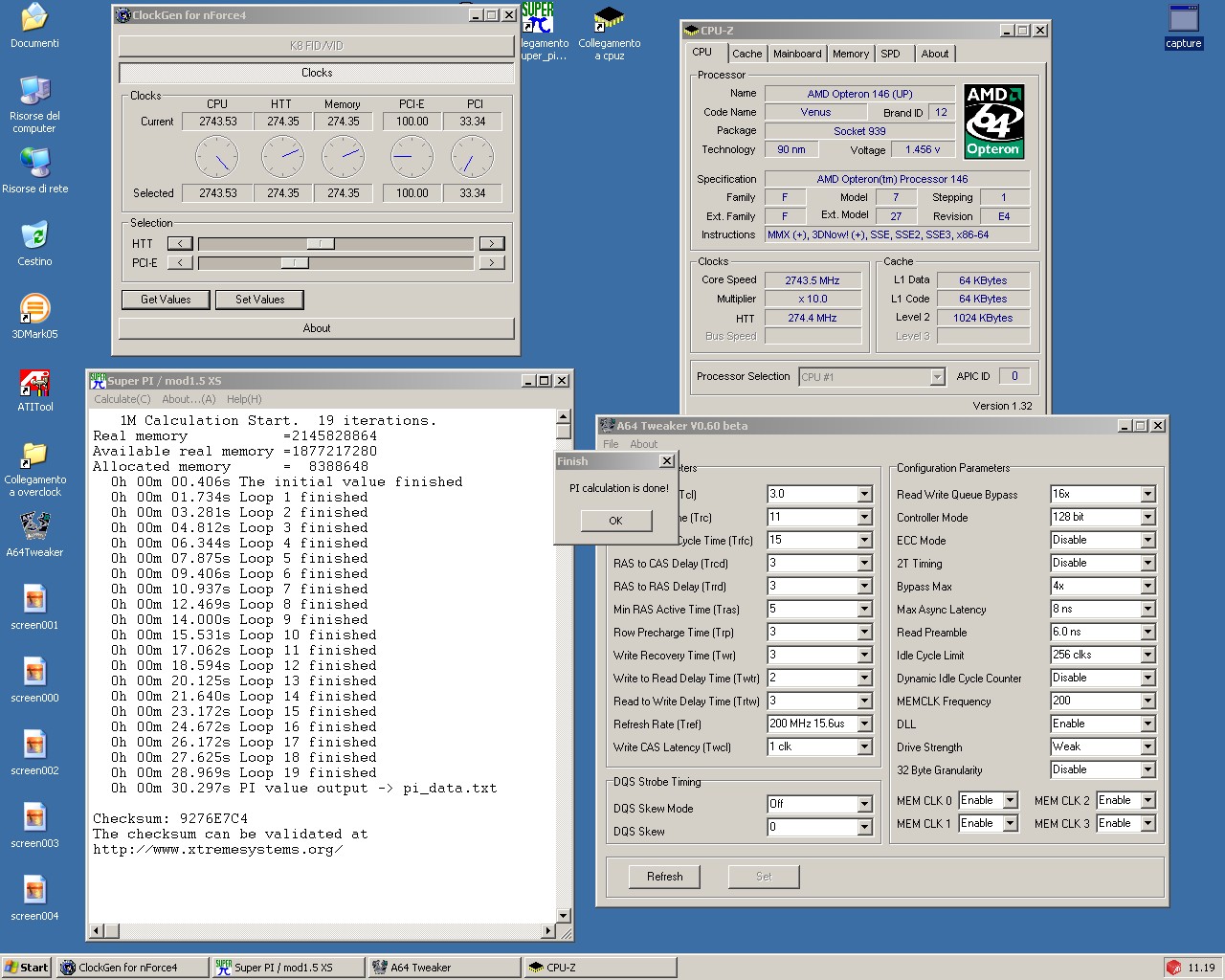The width and height of the screenshot is (1225, 980).
Task: Click the Super PI scrollbar down arrow
Action: coord(563,914)
